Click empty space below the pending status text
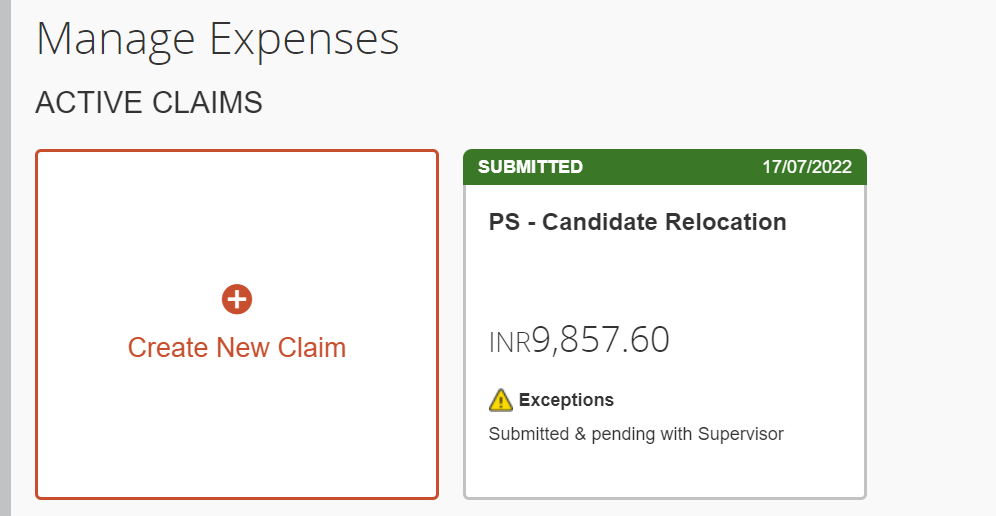The width and height of the screenshot is (996, 516). click(664, 470)
